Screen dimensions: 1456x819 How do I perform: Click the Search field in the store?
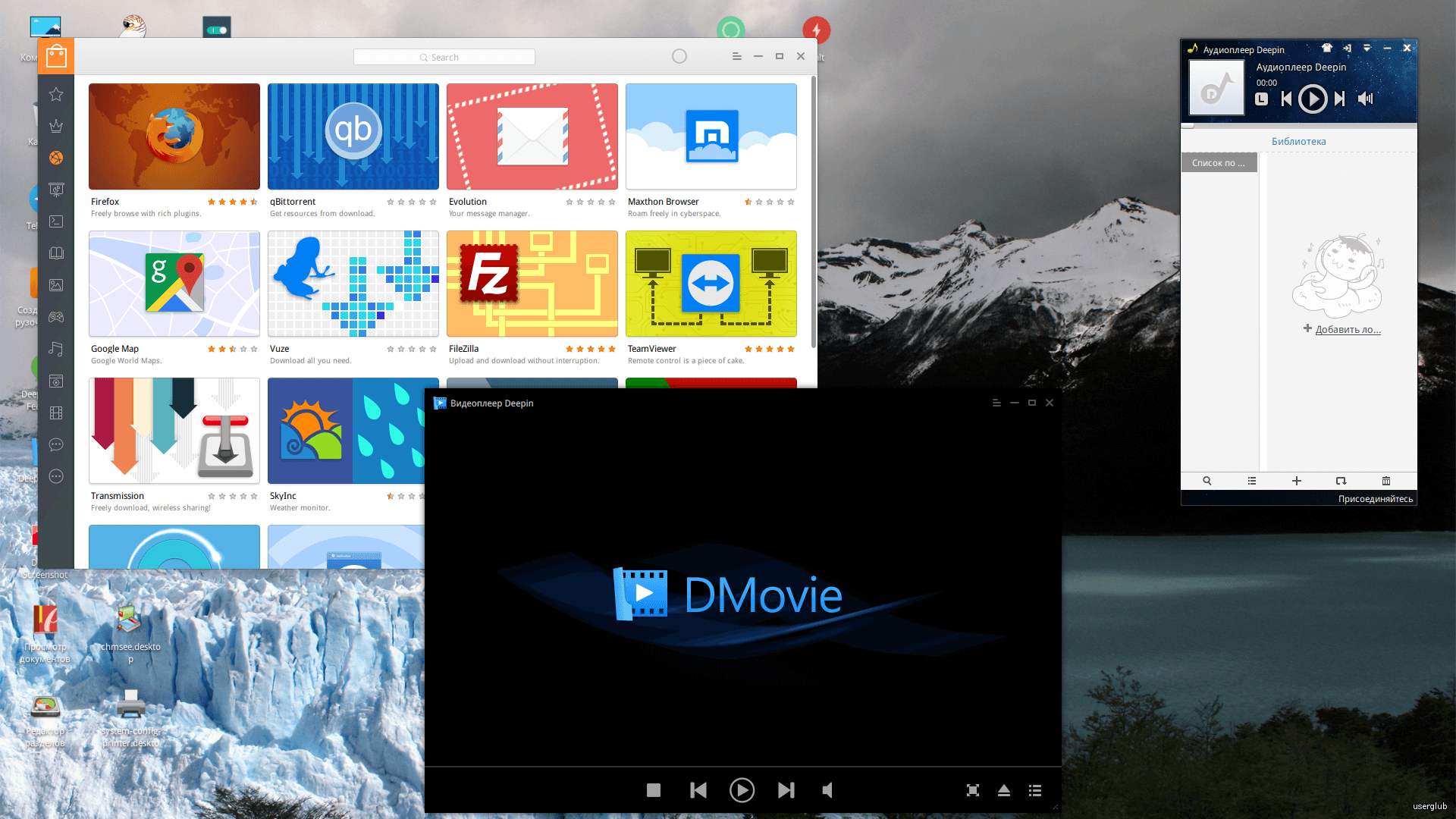[444, 57]
